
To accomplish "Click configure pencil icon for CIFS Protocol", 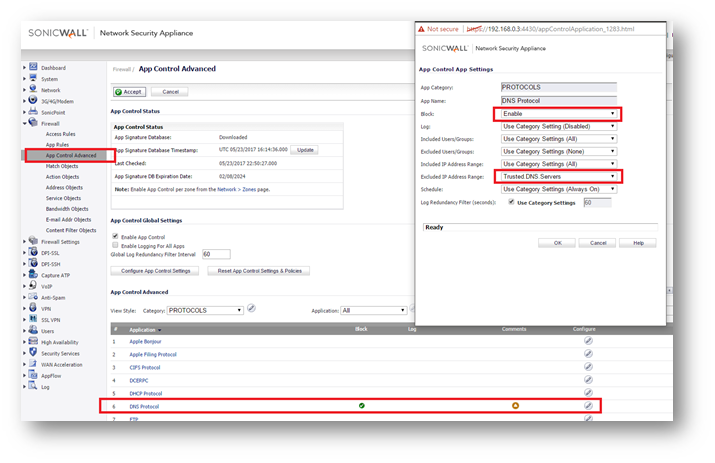I will [x=588, y=366].
